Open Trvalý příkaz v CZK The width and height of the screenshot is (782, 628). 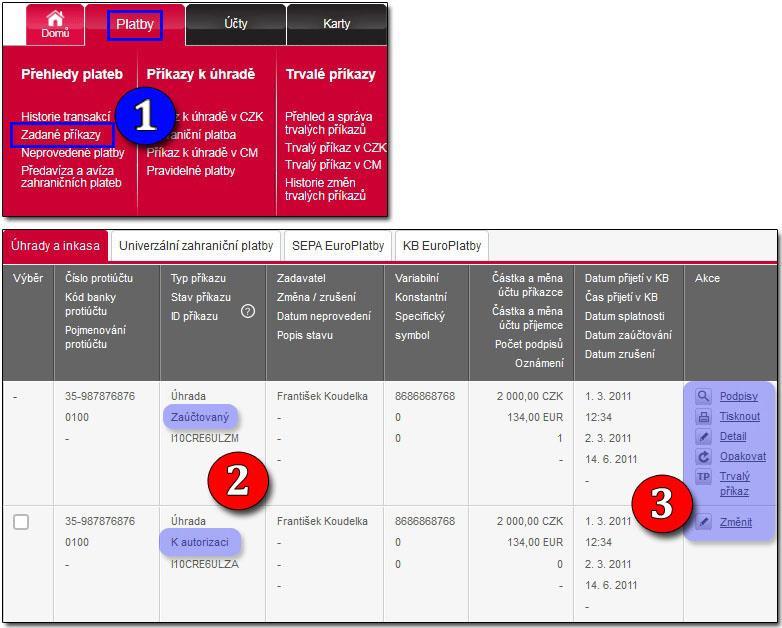click(x=336, y=148)
